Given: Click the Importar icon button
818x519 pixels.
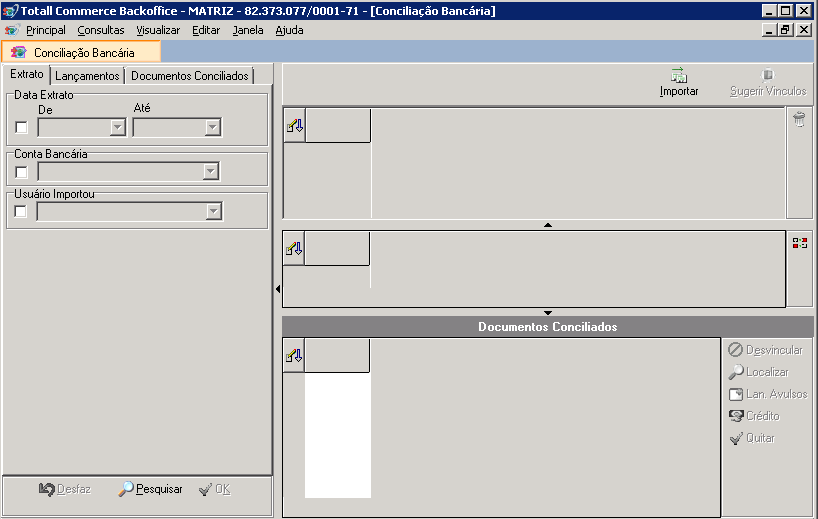Looking at the screenshot, I should point(678,83).
